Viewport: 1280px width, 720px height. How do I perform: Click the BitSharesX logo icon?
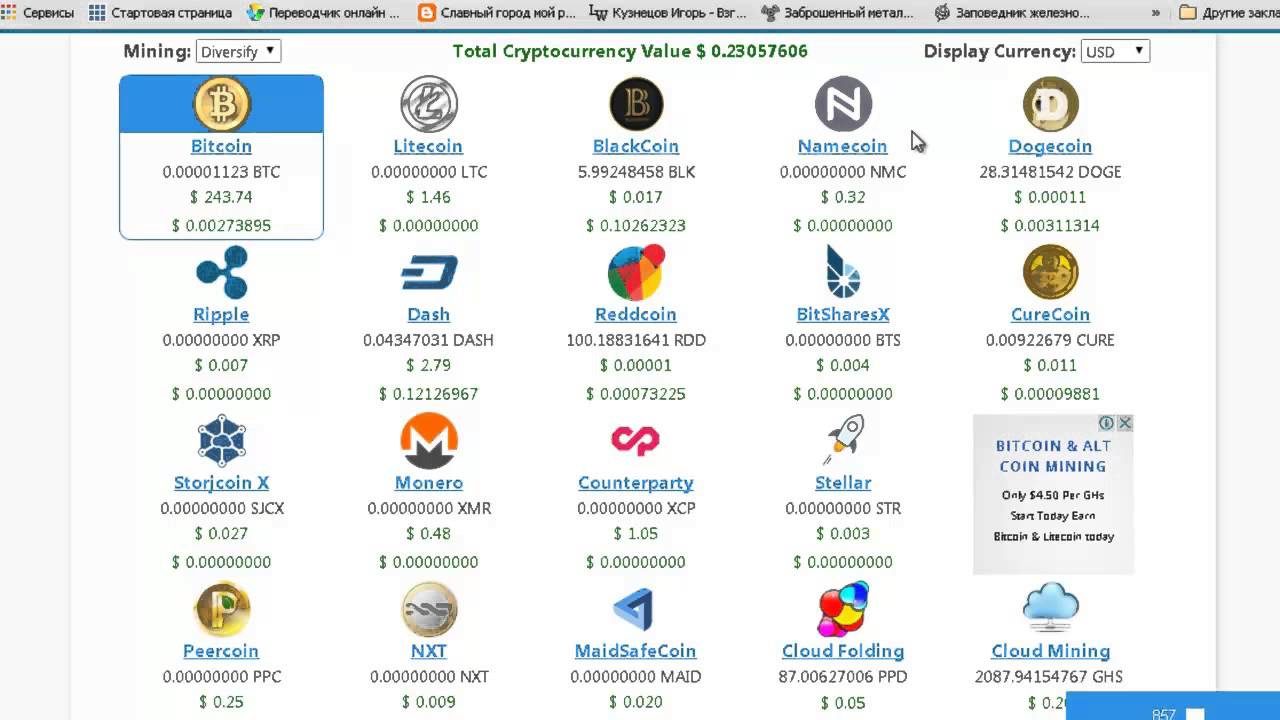[x=843, y=272]
